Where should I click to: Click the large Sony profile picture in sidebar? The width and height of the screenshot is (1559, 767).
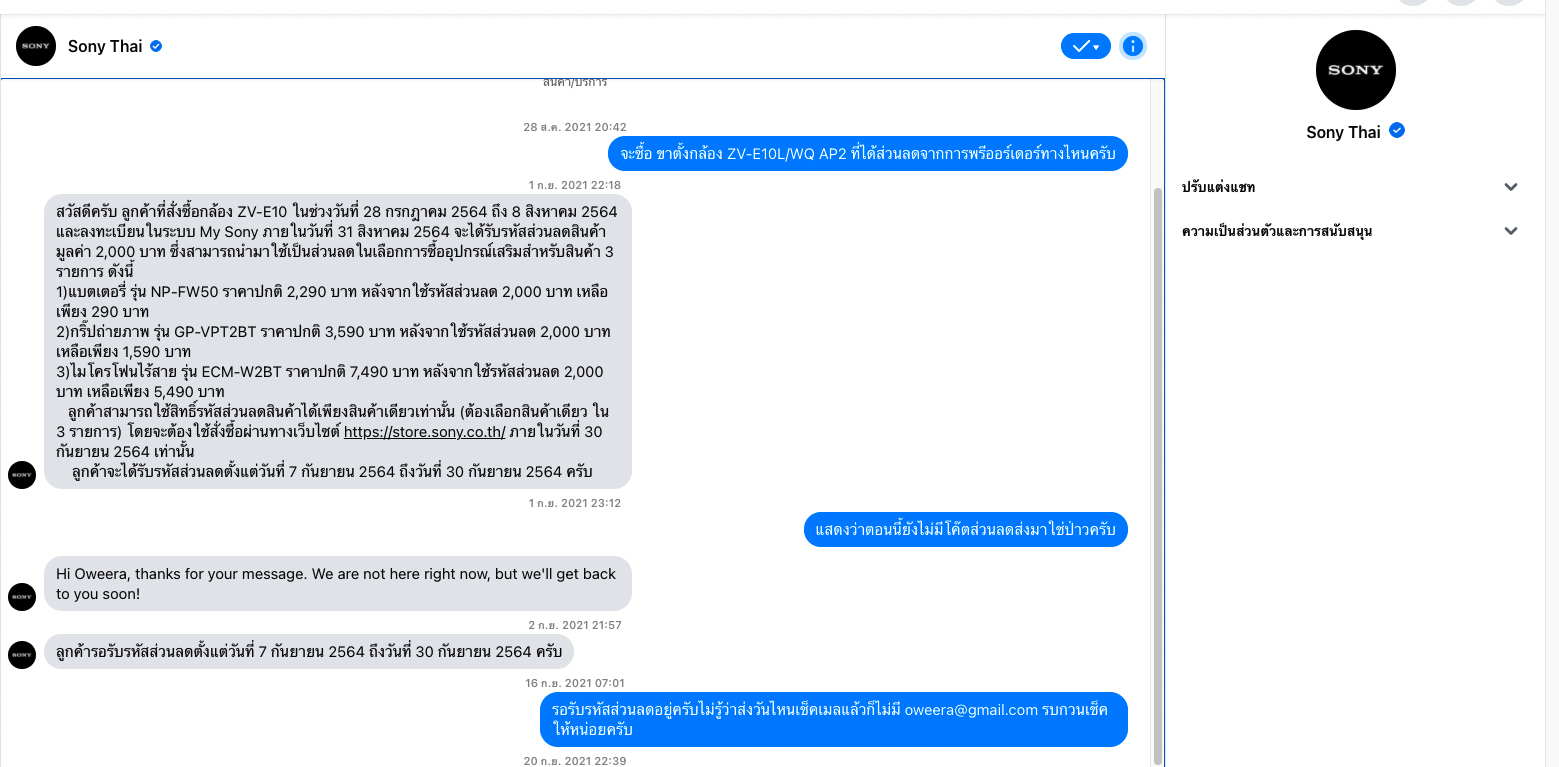point(1356,70)
